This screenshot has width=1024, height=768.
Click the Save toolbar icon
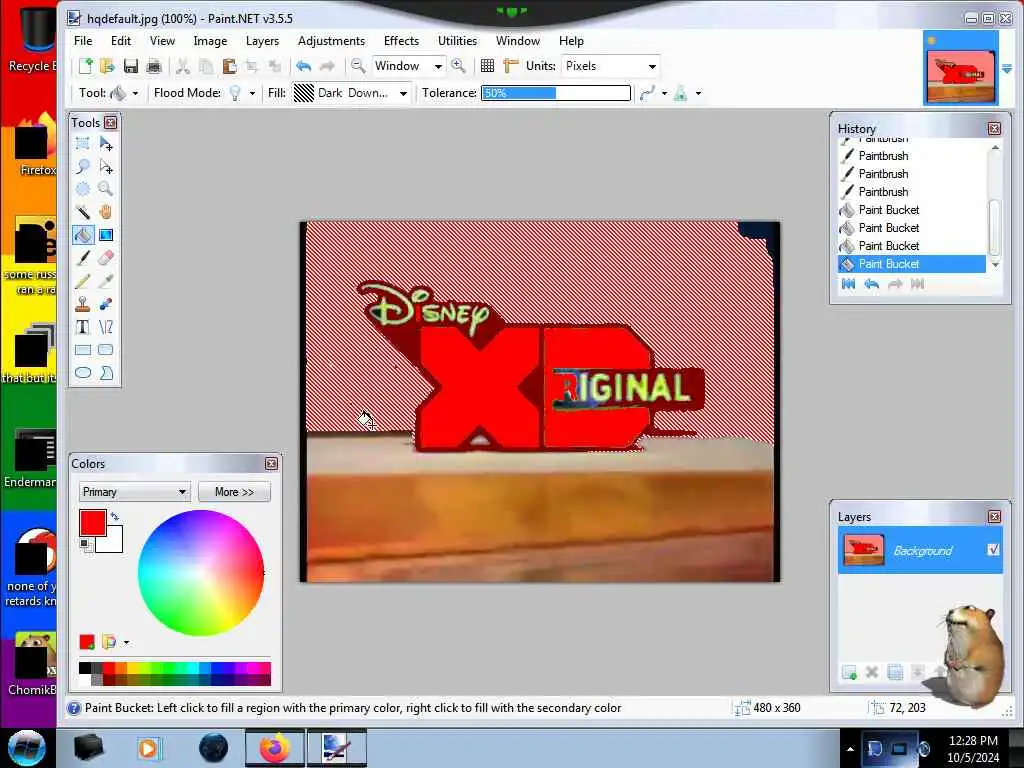coord(131,66)
